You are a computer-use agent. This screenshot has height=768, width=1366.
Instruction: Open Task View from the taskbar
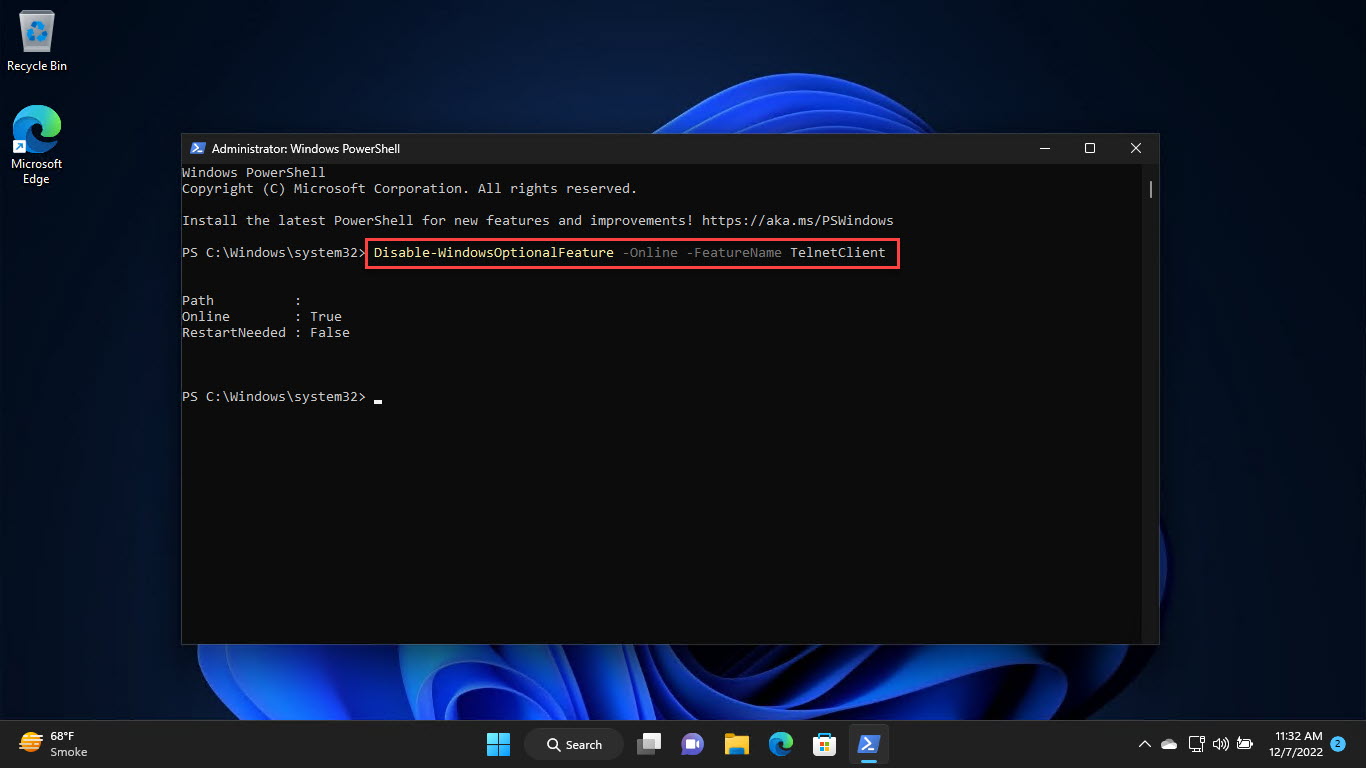click(649, 744)
